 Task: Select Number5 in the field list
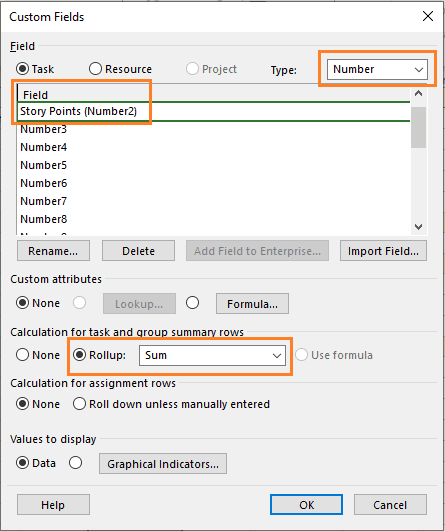[213, 165]
